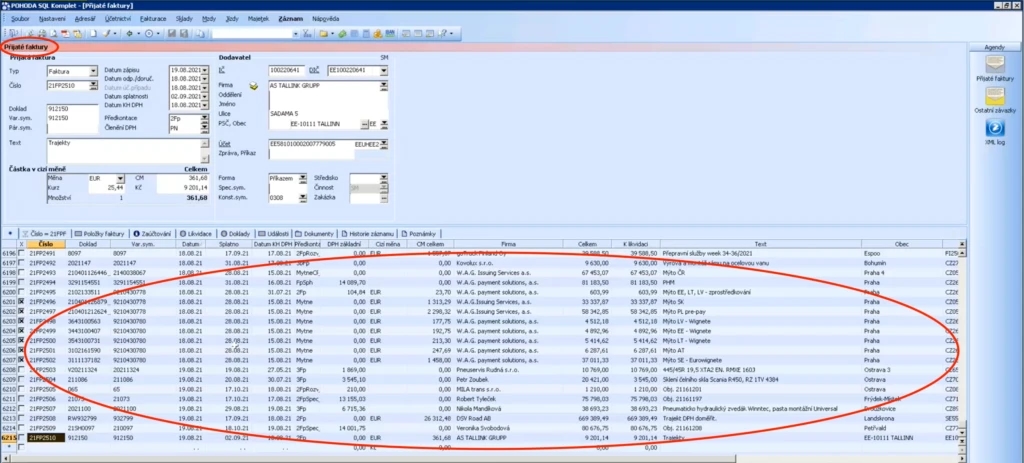This screenshot has height=463, width=1024.
Task: Open the Forma Příkazem dropdown
Action: tap(302, 178)
